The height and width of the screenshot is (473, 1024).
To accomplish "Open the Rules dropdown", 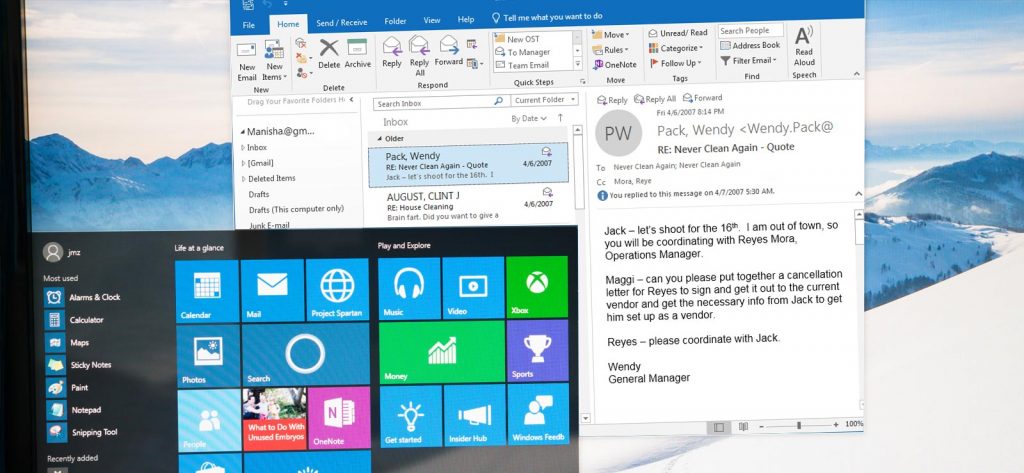I will coord(610,50).
